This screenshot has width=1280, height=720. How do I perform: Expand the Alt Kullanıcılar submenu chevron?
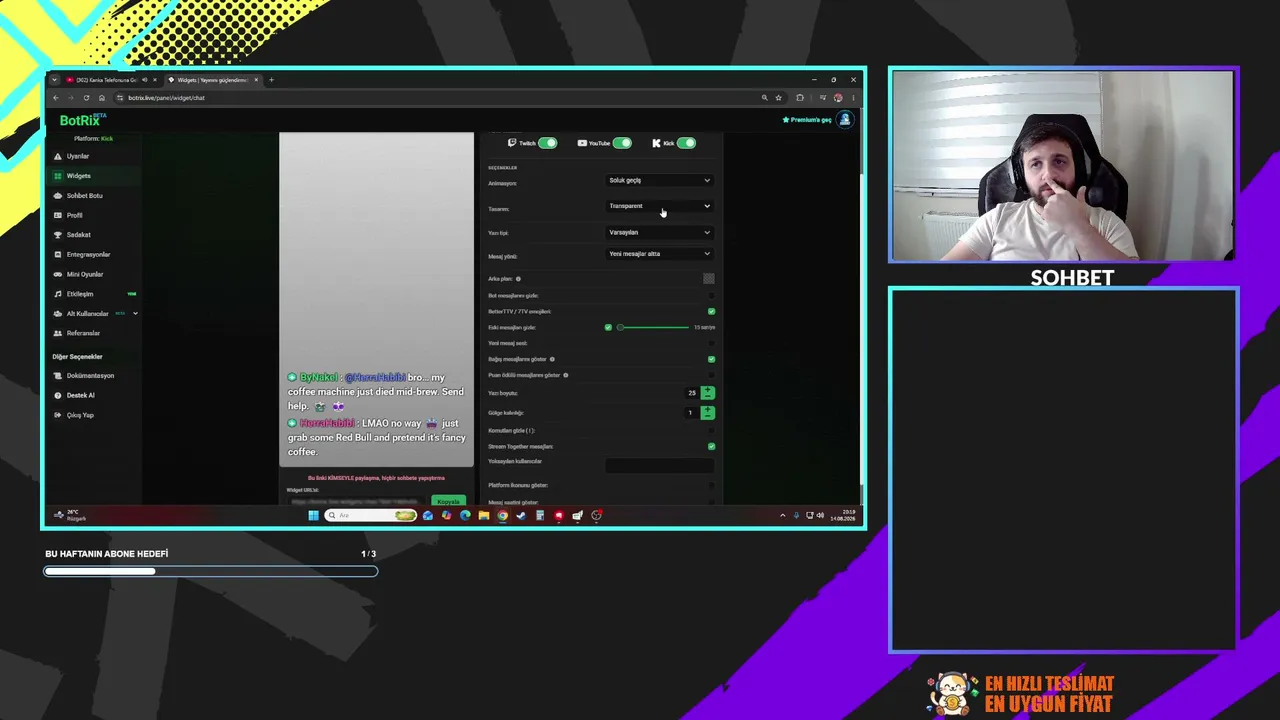[x=135, y=314]
